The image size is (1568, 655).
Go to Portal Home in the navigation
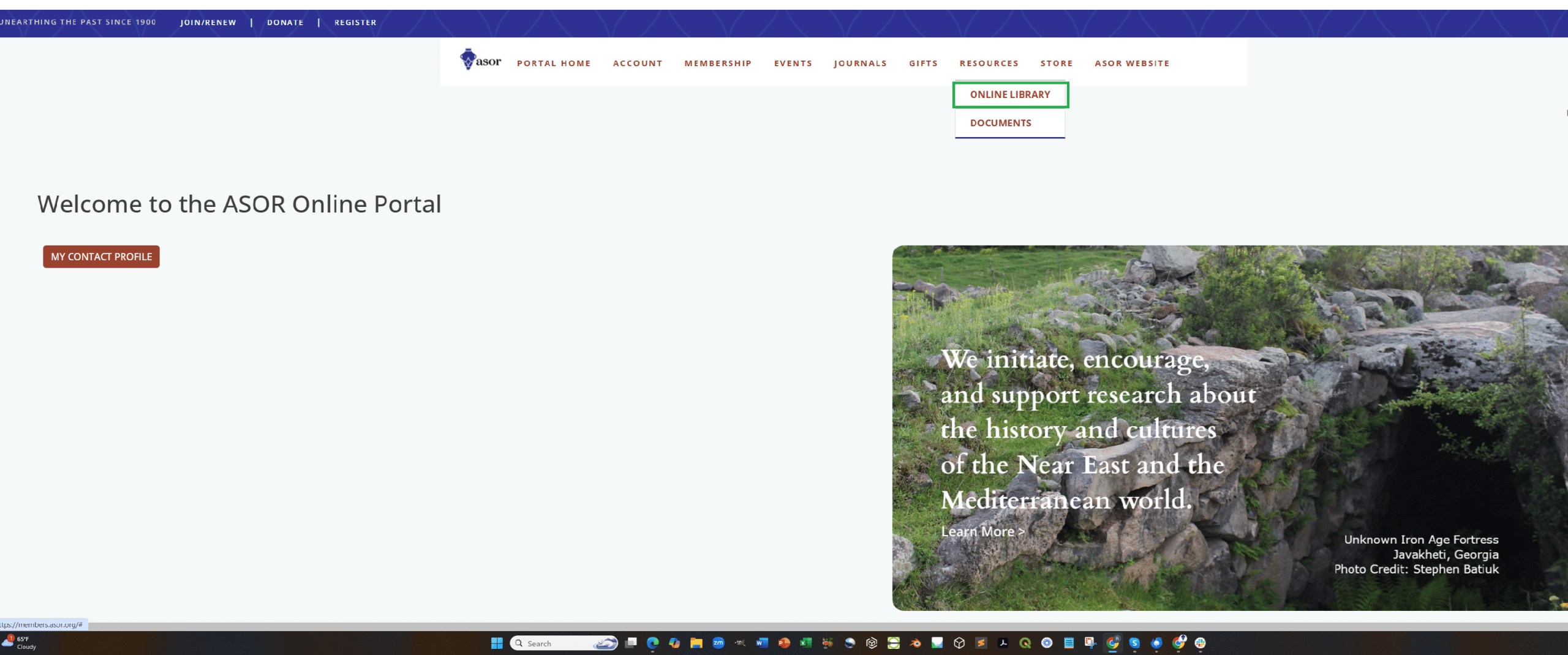(554, 63)
